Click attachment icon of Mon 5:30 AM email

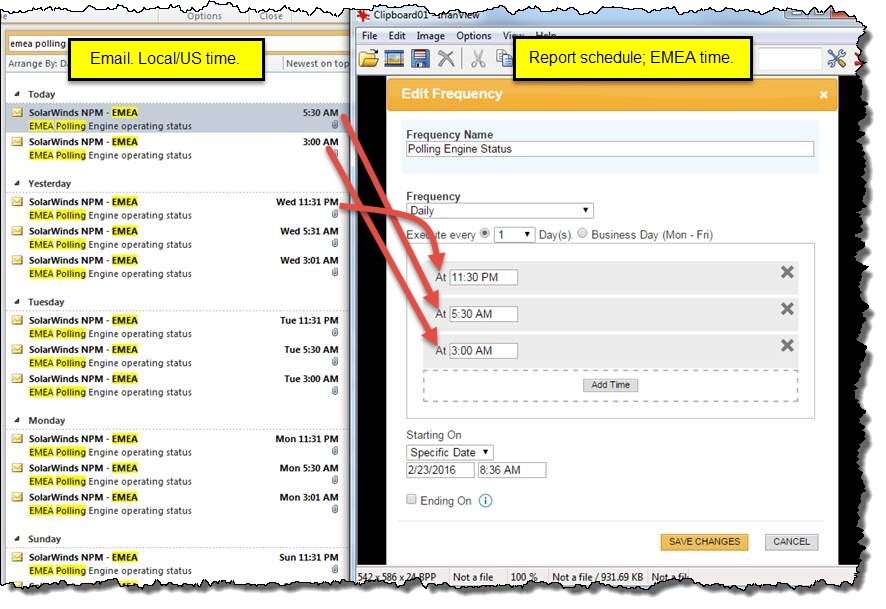pyautogui.click(x=335, y=480)
